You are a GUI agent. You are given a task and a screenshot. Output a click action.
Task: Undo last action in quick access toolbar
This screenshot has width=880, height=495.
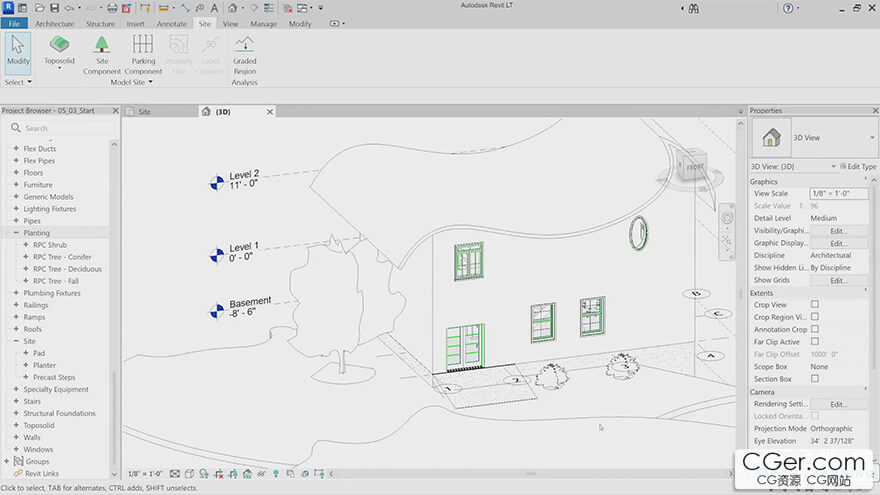pos(69,8)
